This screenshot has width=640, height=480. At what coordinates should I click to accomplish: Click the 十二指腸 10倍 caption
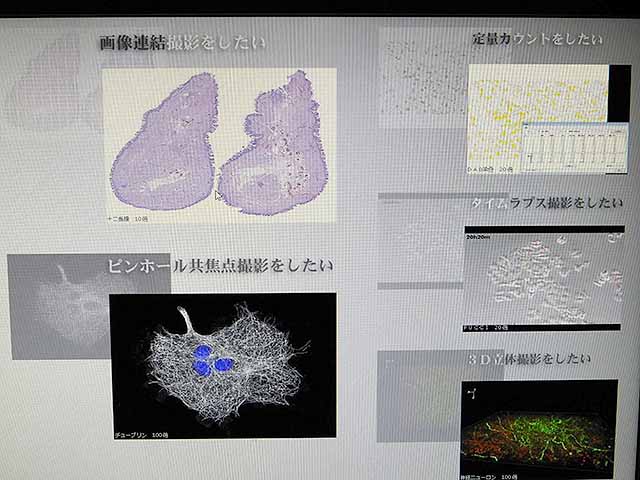[x=128, y=219]
